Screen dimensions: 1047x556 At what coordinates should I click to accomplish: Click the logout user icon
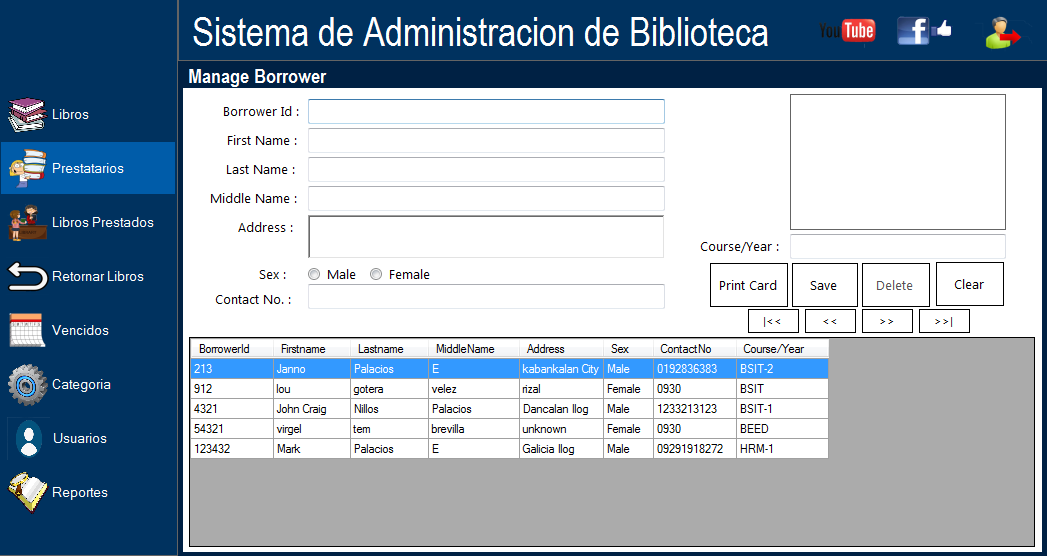coord(1002,33)
